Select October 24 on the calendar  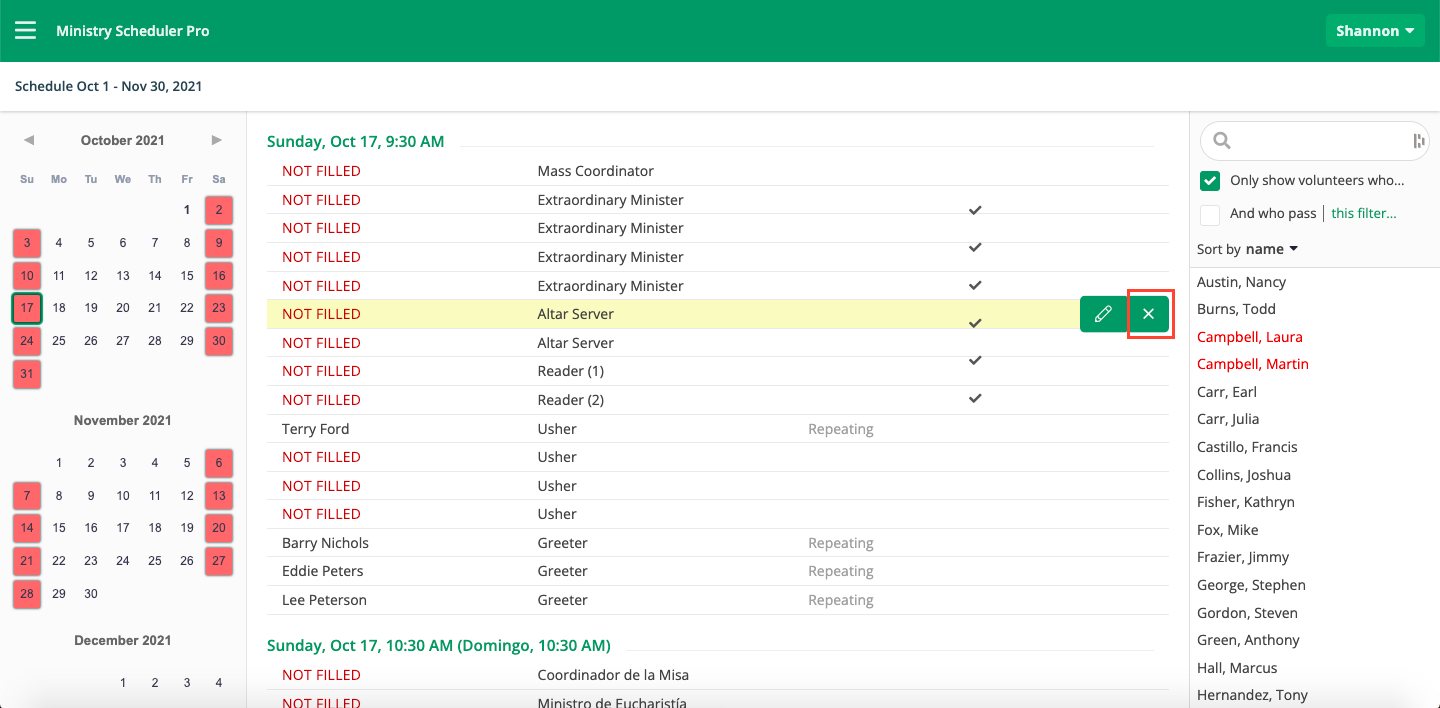[x=27, y=340]
